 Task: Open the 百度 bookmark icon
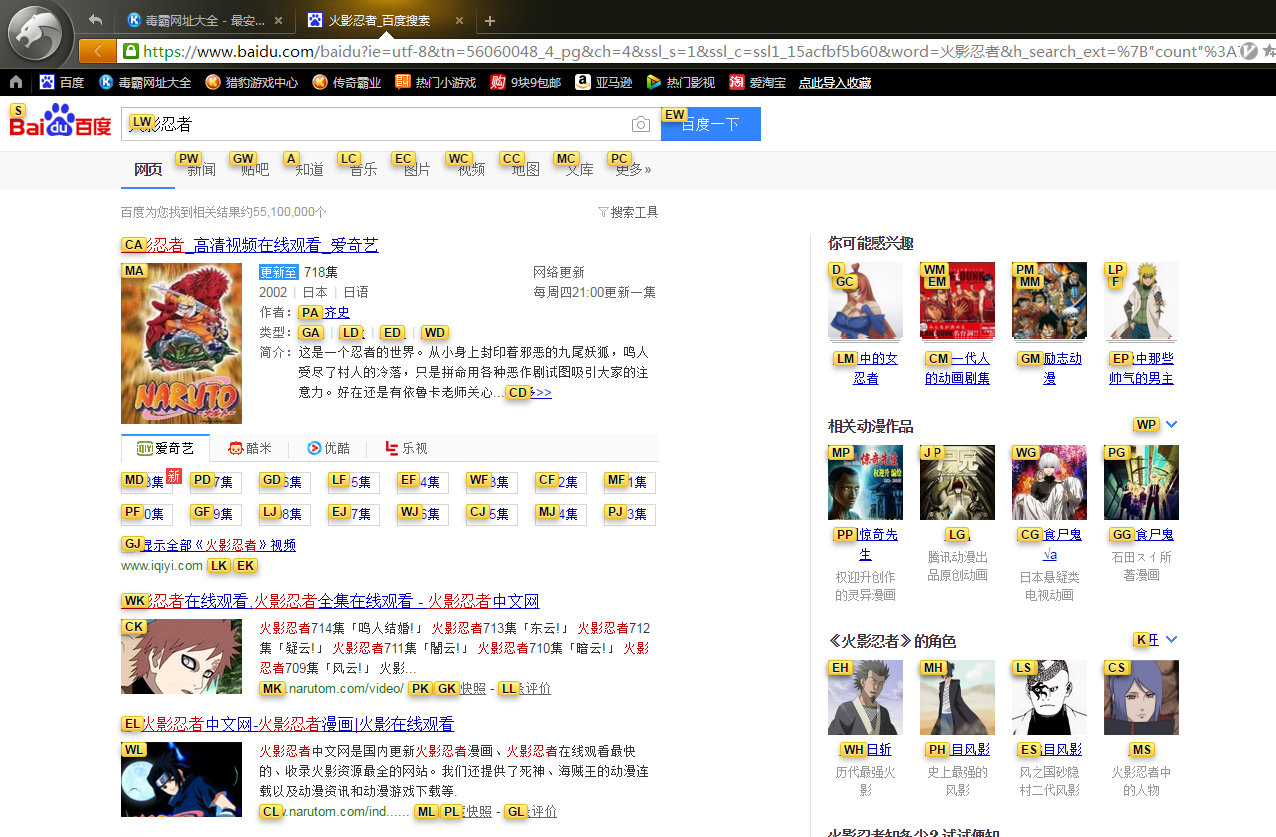point(47,82)
